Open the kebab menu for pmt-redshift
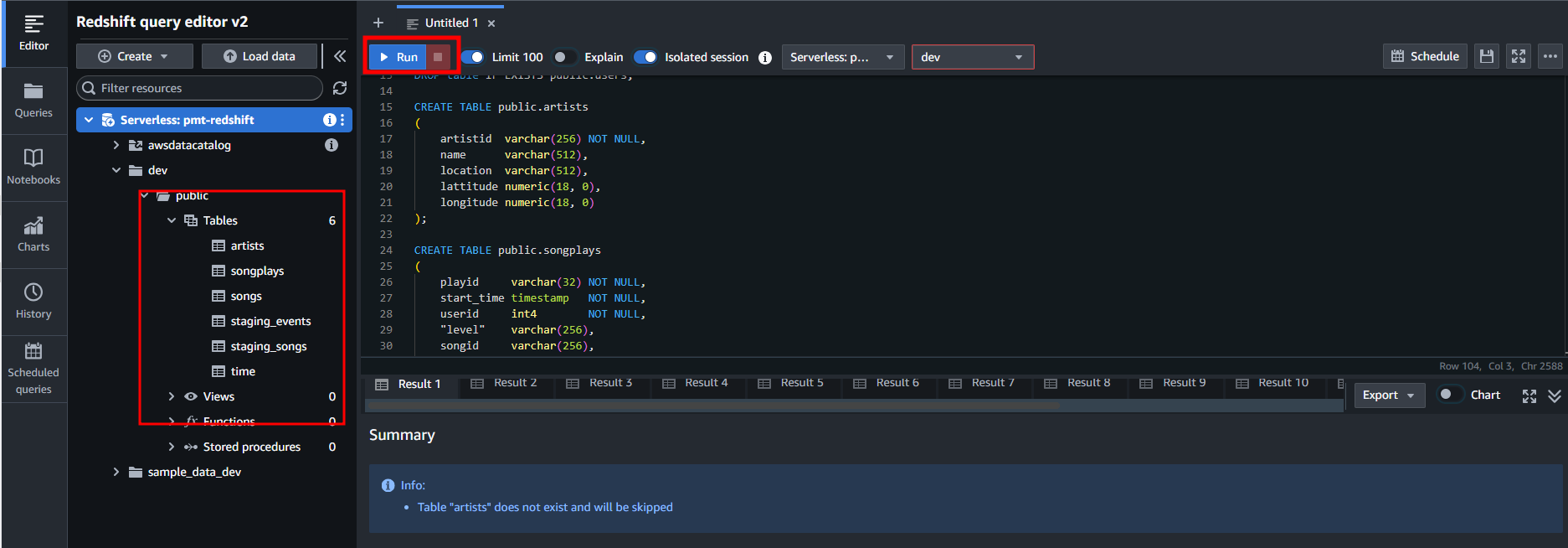The width and height of the screenshot is (1568, 548). (x=342, y=120)
